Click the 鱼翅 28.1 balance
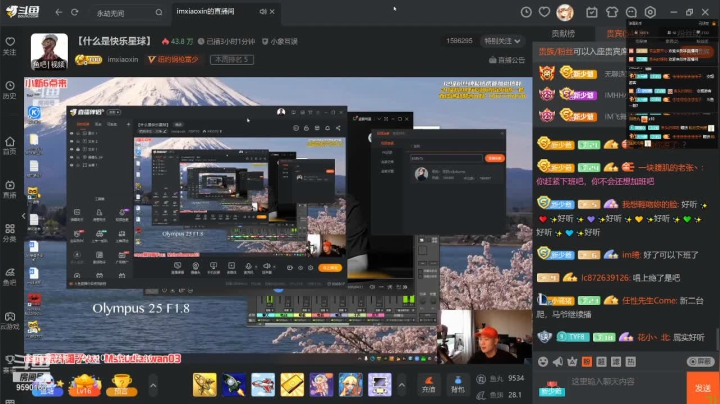 [500, 395]
